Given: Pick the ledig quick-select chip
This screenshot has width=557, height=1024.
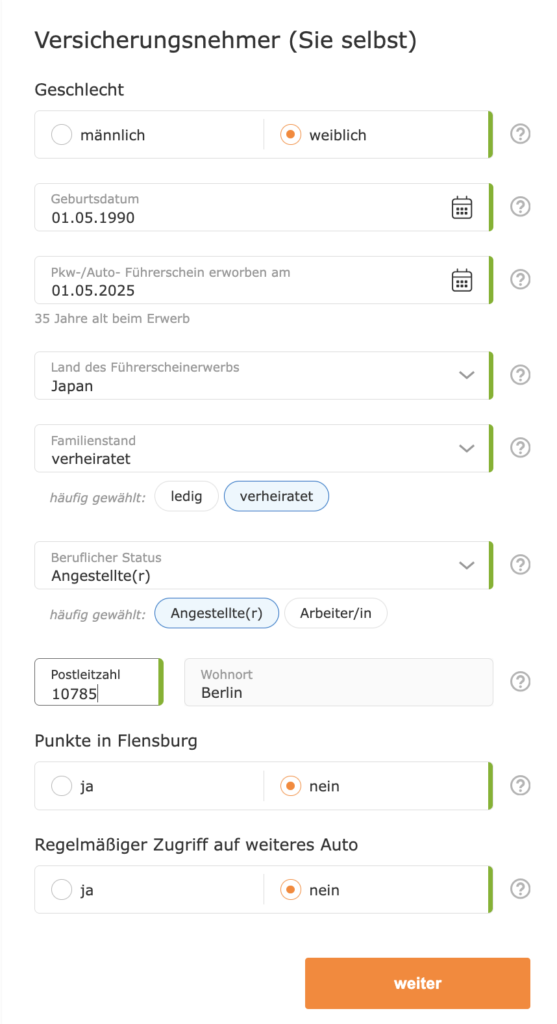Looking at the screenshot, I should (x=186, y=496).
